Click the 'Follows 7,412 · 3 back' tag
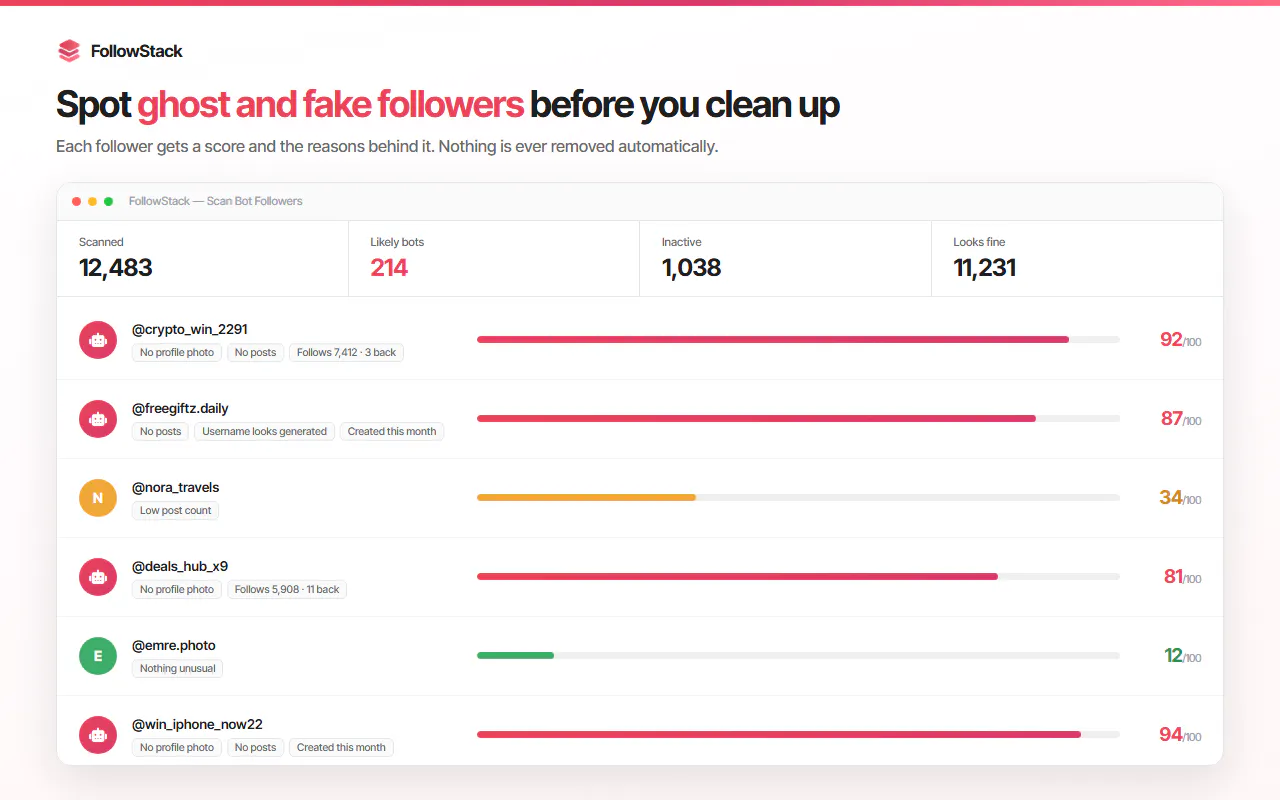 (346, 352)
